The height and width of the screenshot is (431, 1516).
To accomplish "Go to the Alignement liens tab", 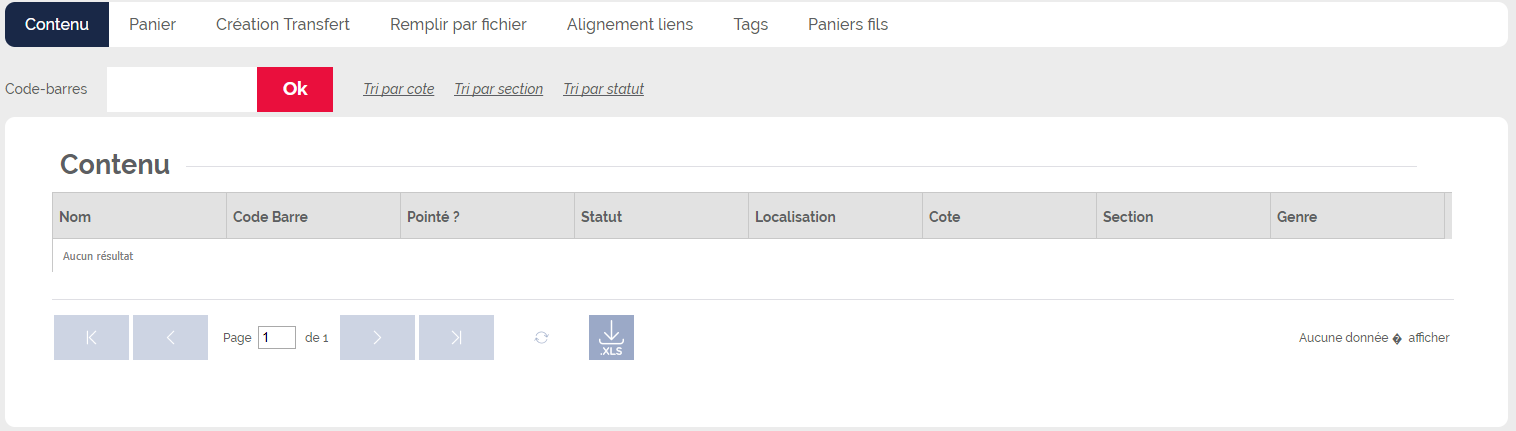I will pos(630,24).
